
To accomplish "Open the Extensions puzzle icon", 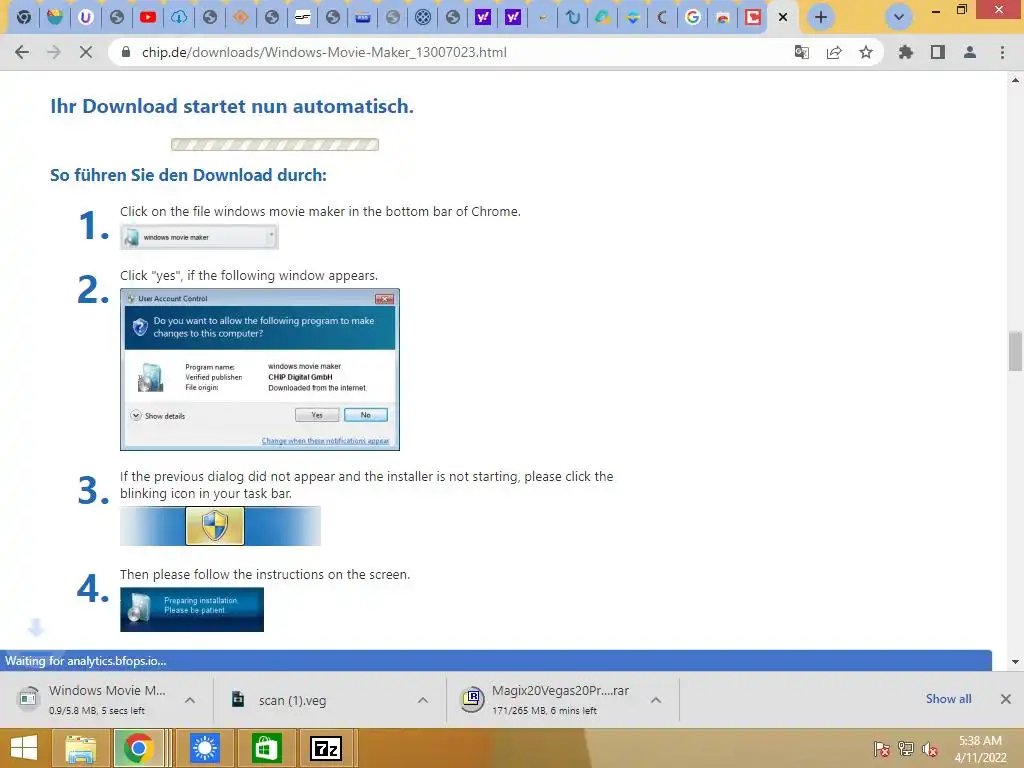I will 905,52.
